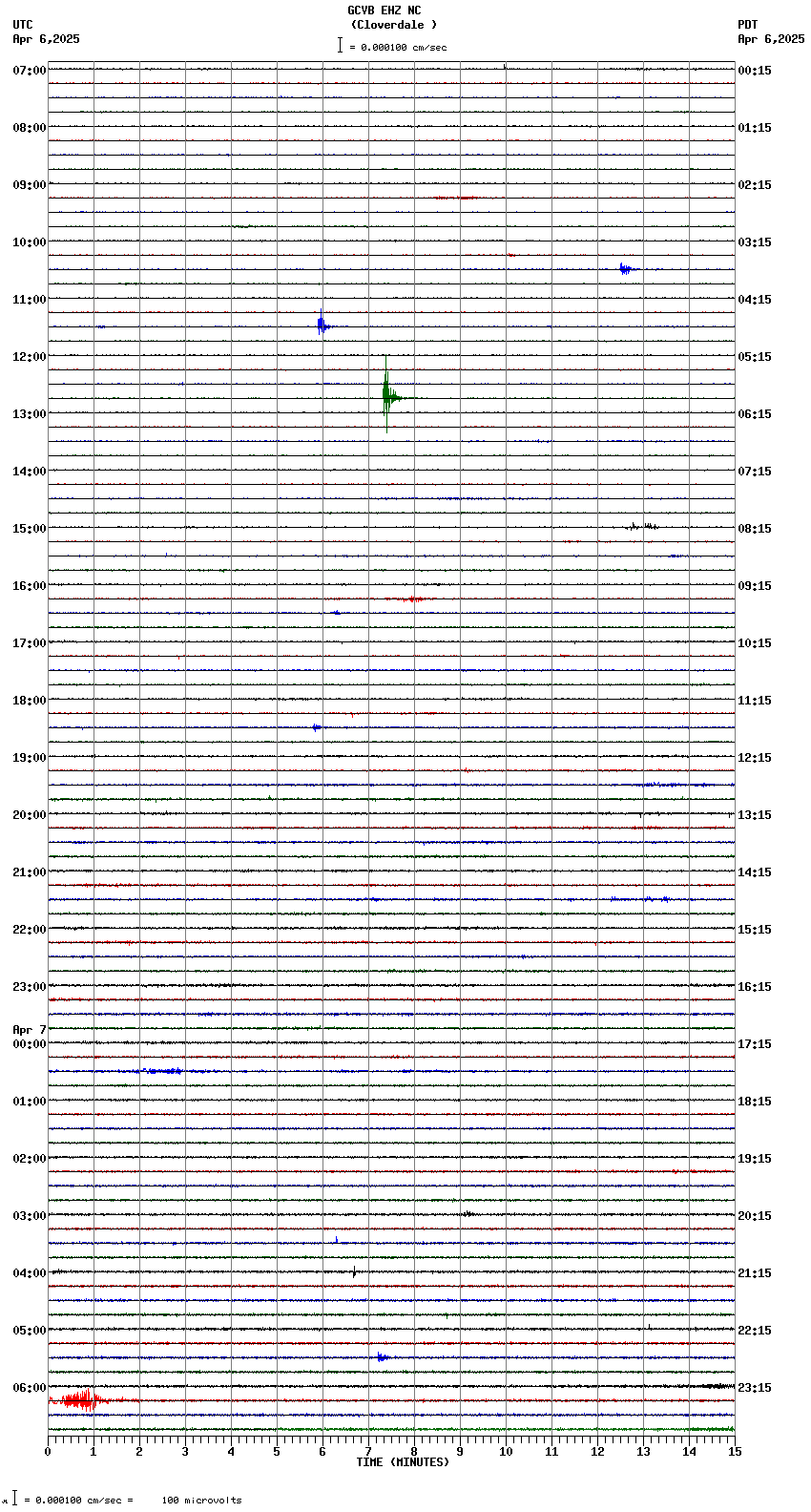Click the station title GCVB EHZ NC
The height and width of the screenshot is (1512, 811).
[x=384, y=10]
